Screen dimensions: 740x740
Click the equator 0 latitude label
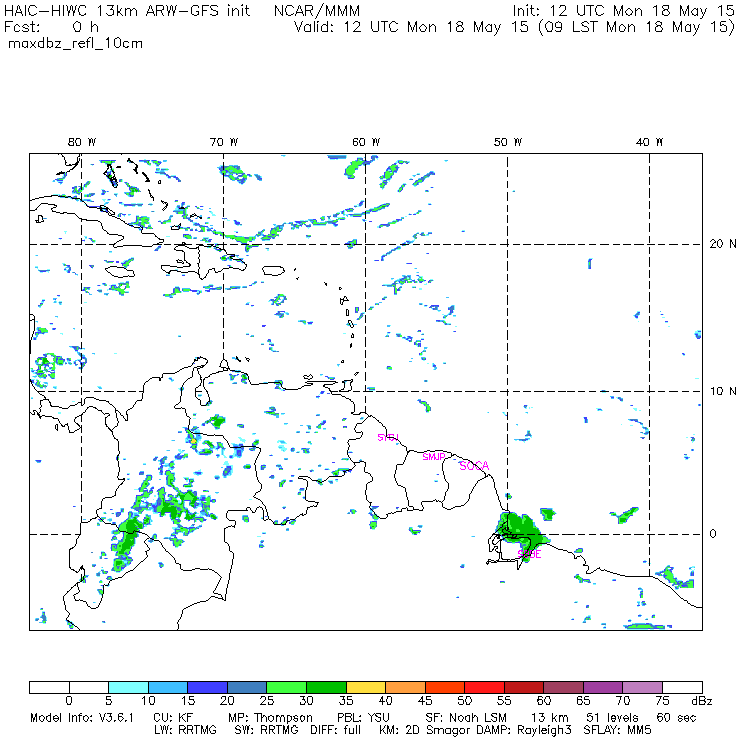(x=713, y=534)
